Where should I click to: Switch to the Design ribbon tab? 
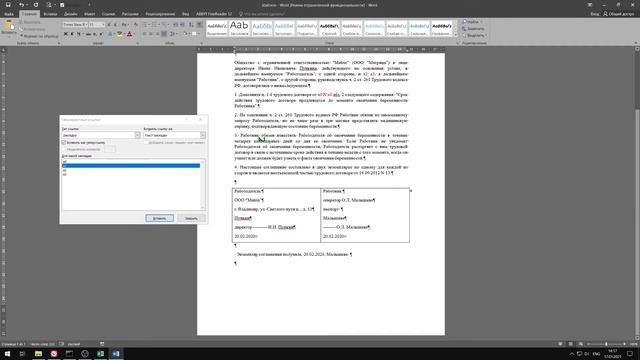[x=71, y=14]
